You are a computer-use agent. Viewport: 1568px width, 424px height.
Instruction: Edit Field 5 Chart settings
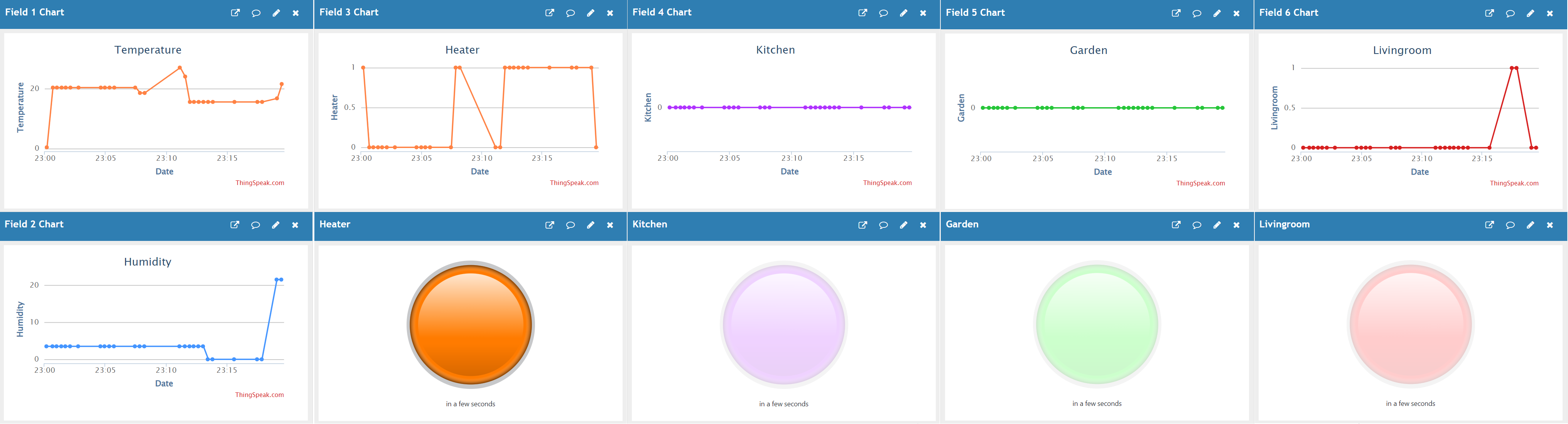[x=1217, y=13]
